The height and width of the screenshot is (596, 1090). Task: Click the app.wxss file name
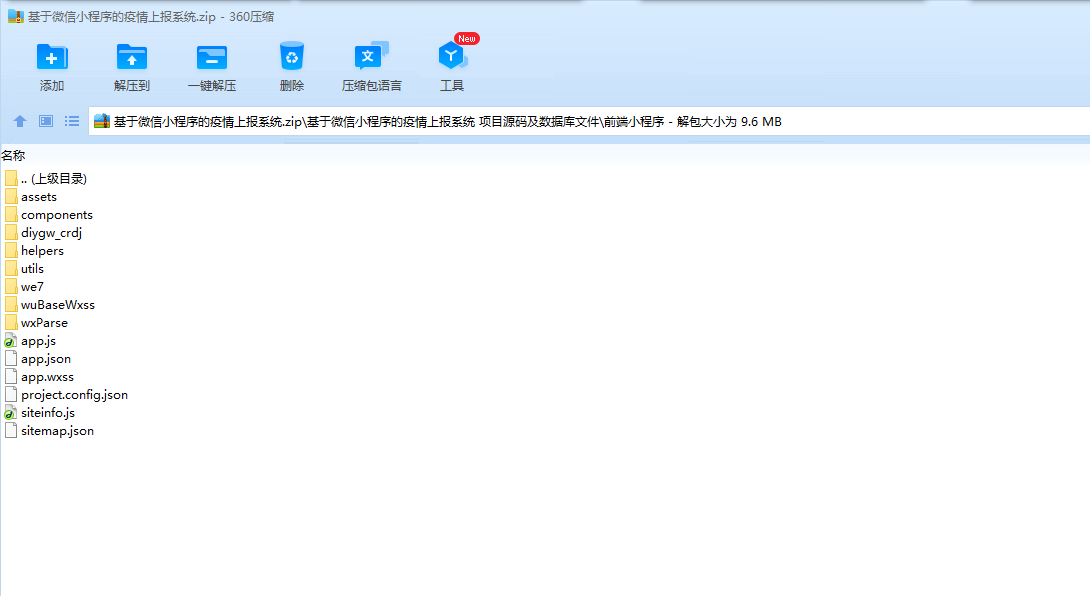[x=47, y=377]
